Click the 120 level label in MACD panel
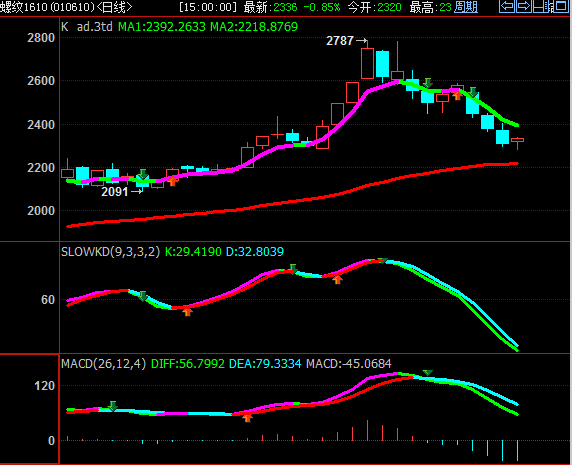 (45, 386)
